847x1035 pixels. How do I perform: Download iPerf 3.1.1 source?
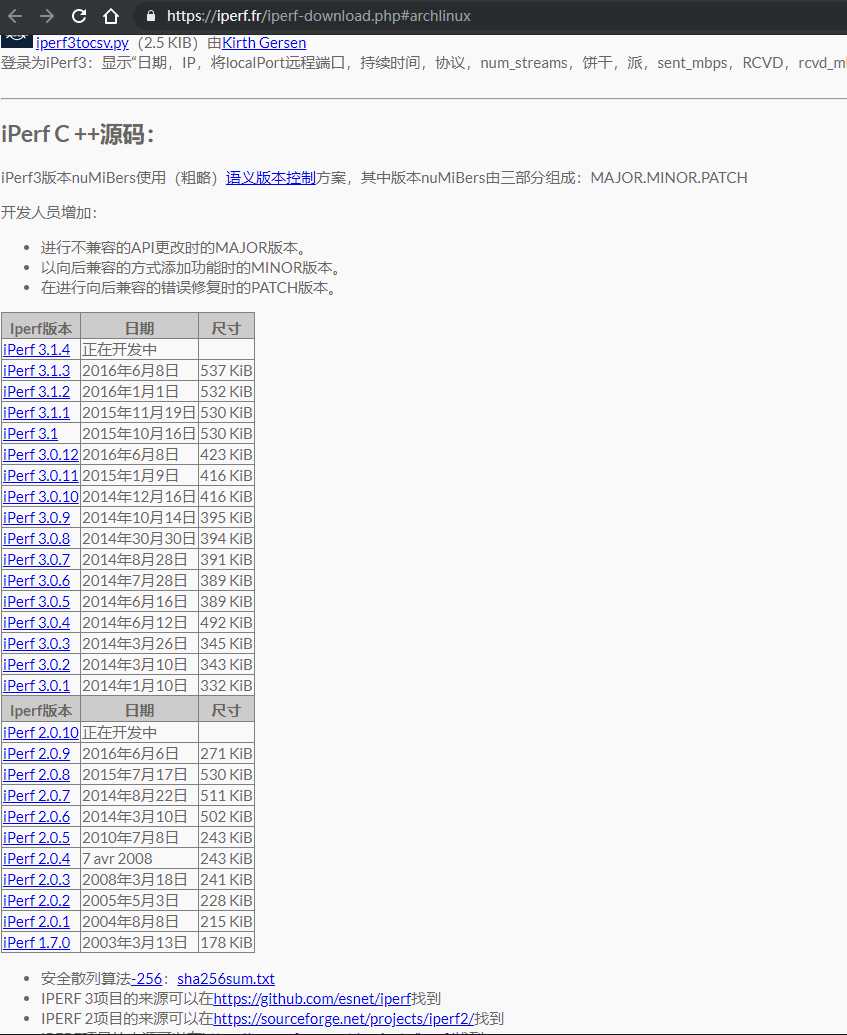(x=36, y=413)
